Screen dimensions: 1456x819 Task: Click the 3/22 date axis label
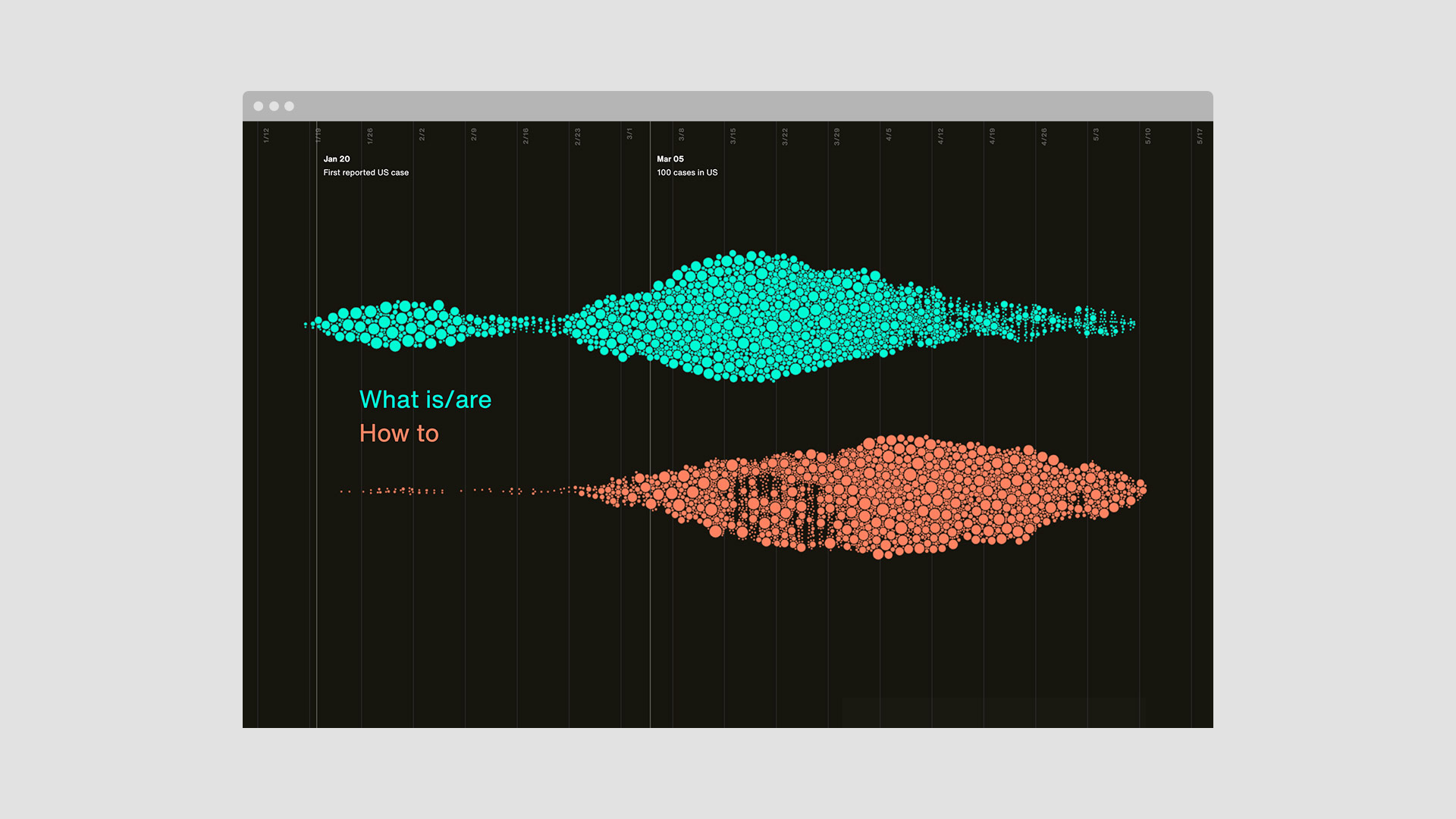786,136
